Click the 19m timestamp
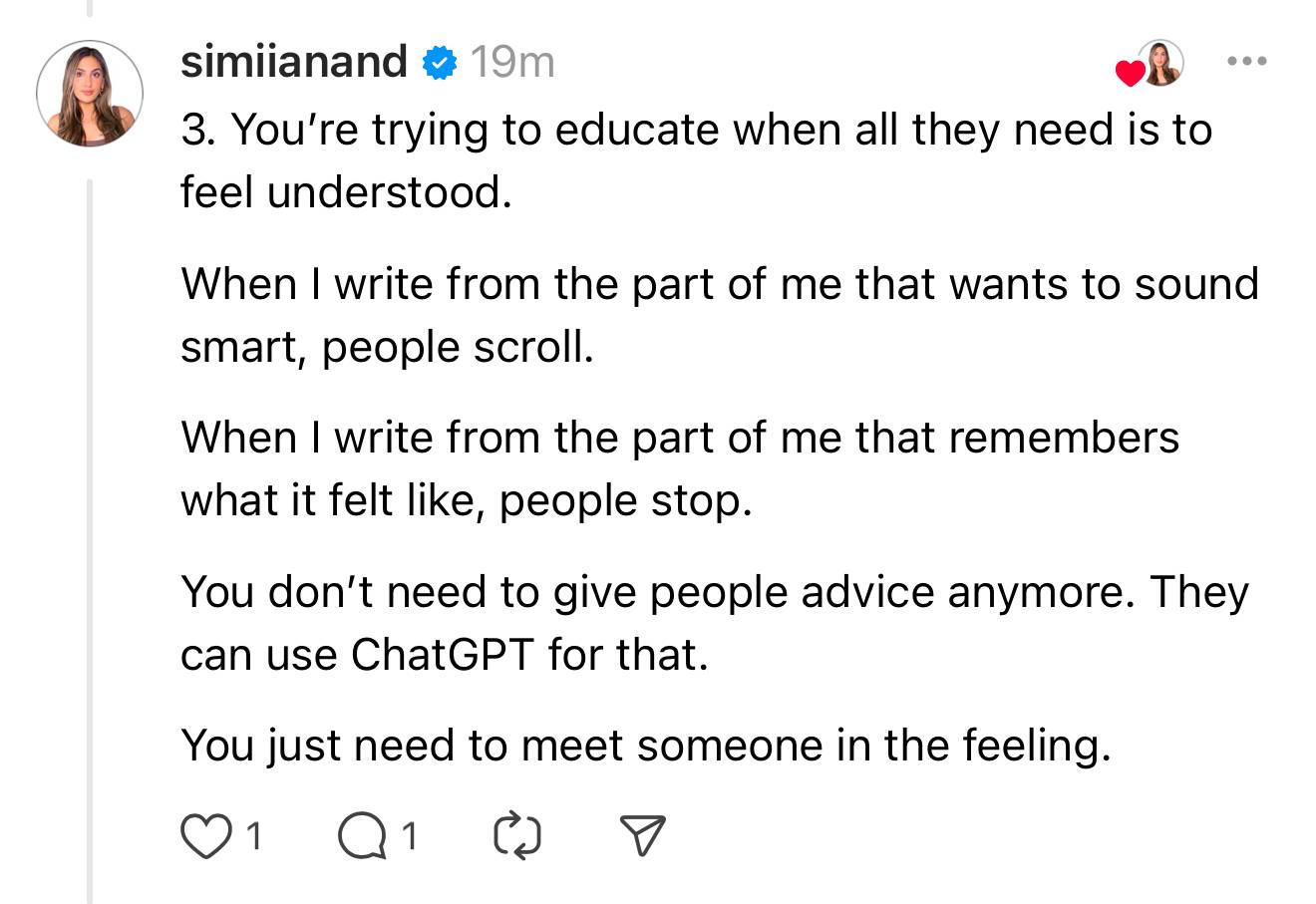1316x904 pixels. point(510,63)
